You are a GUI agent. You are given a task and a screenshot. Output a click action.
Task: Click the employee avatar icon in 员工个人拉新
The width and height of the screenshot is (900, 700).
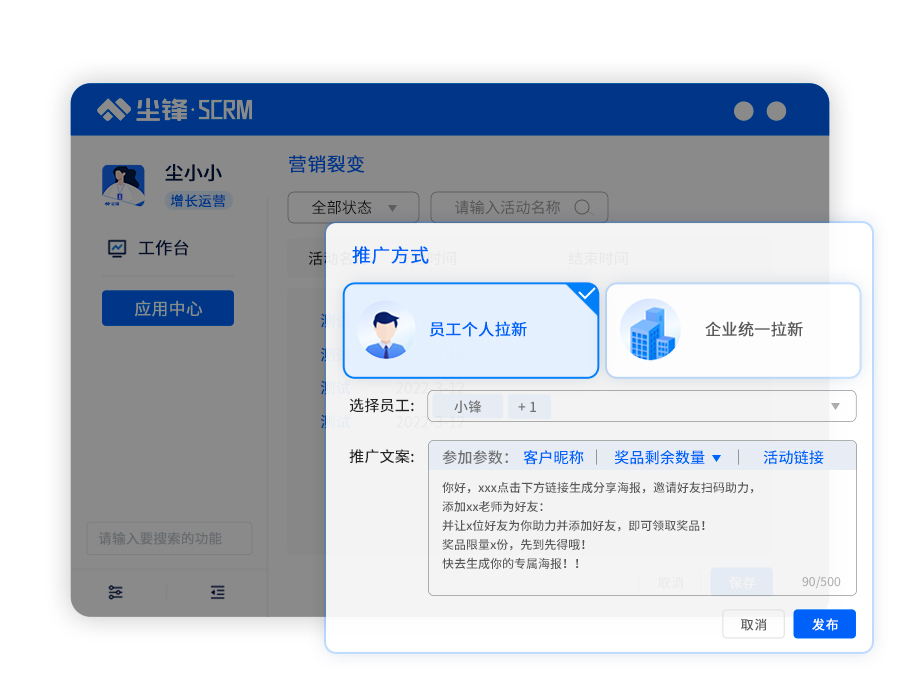(386, 330)
